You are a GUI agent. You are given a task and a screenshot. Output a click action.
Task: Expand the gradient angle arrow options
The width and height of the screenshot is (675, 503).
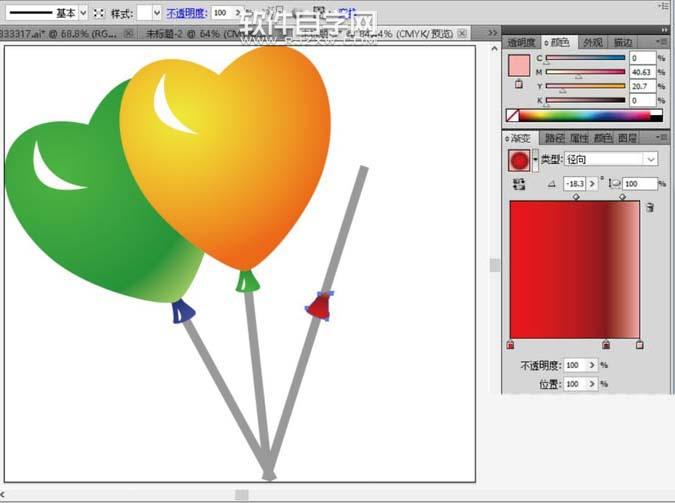[592, 184]
